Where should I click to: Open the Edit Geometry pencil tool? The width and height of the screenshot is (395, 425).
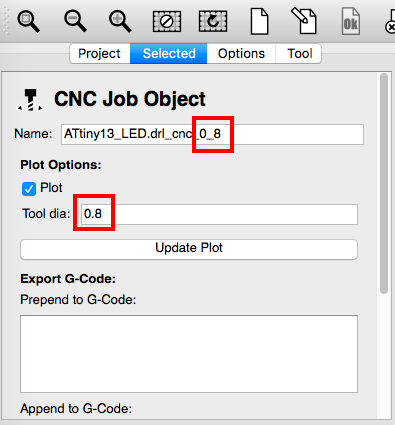[x=304, y=21]
